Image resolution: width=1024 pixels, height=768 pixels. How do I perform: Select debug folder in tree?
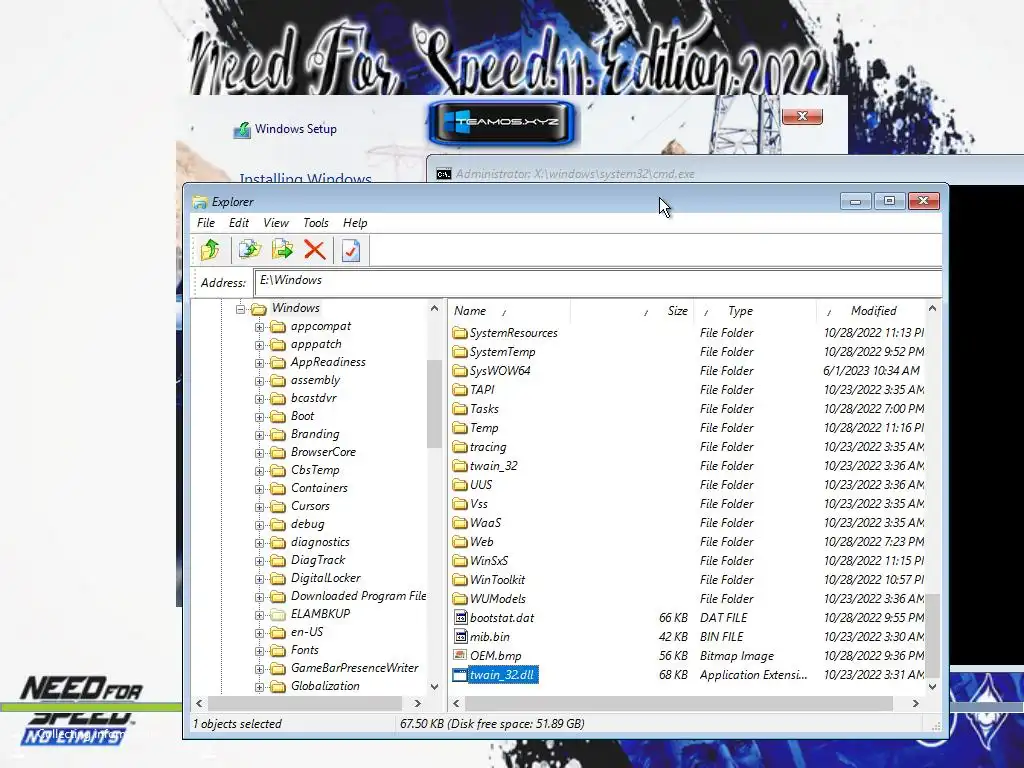click(308, 524)
